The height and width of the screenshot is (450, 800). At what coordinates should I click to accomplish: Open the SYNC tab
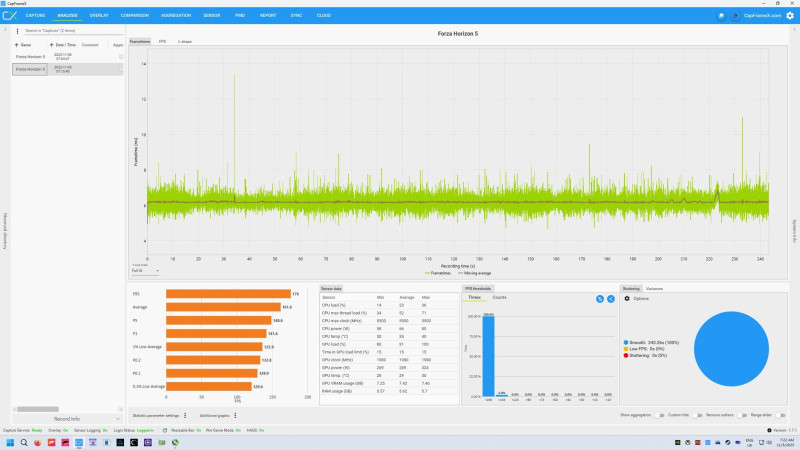tap(296, 15)
